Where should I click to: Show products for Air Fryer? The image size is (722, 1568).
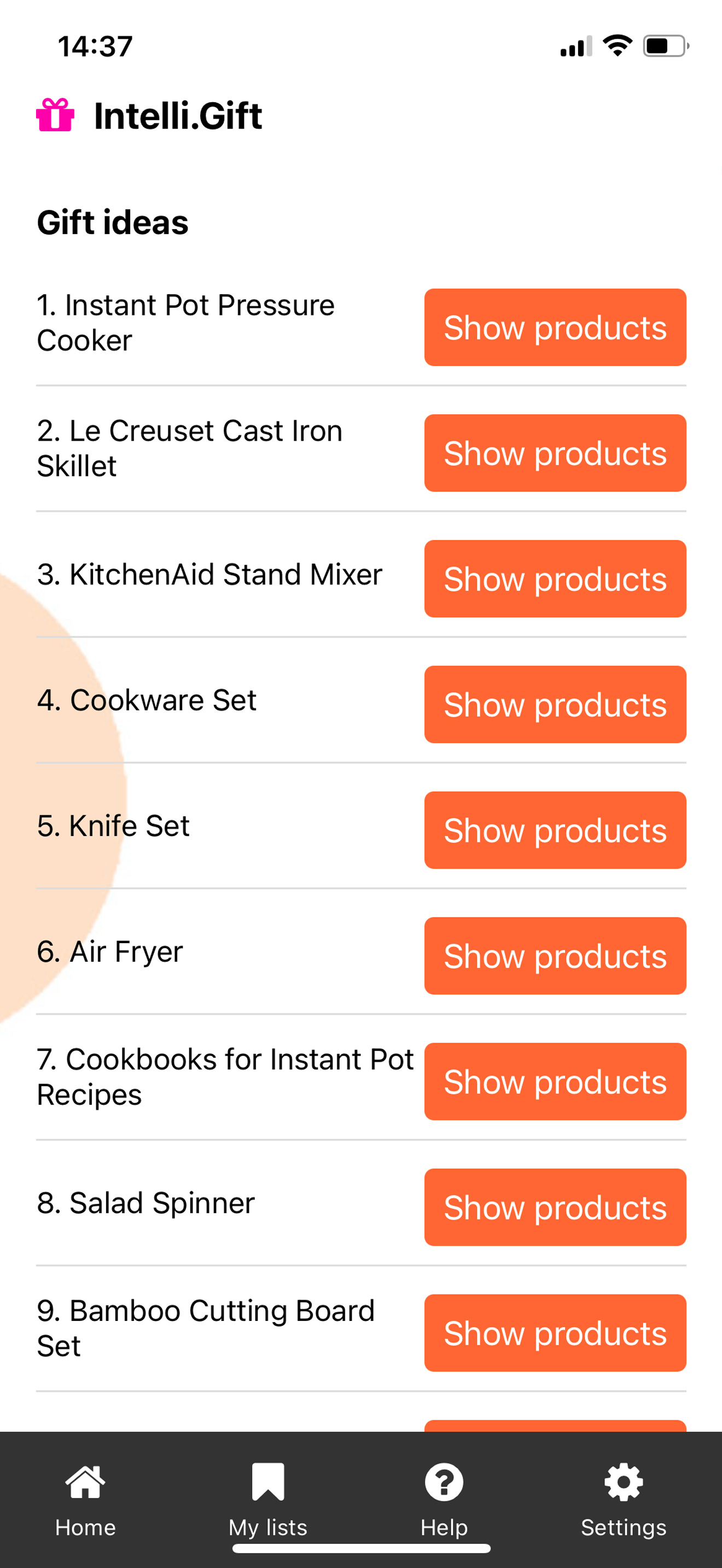click(555, 956)
